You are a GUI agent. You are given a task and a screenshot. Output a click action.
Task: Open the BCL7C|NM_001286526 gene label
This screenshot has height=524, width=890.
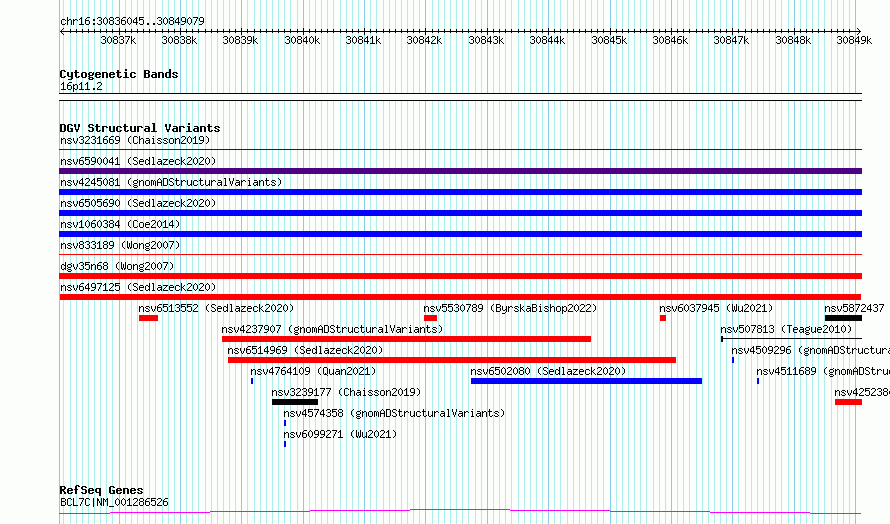114,502
